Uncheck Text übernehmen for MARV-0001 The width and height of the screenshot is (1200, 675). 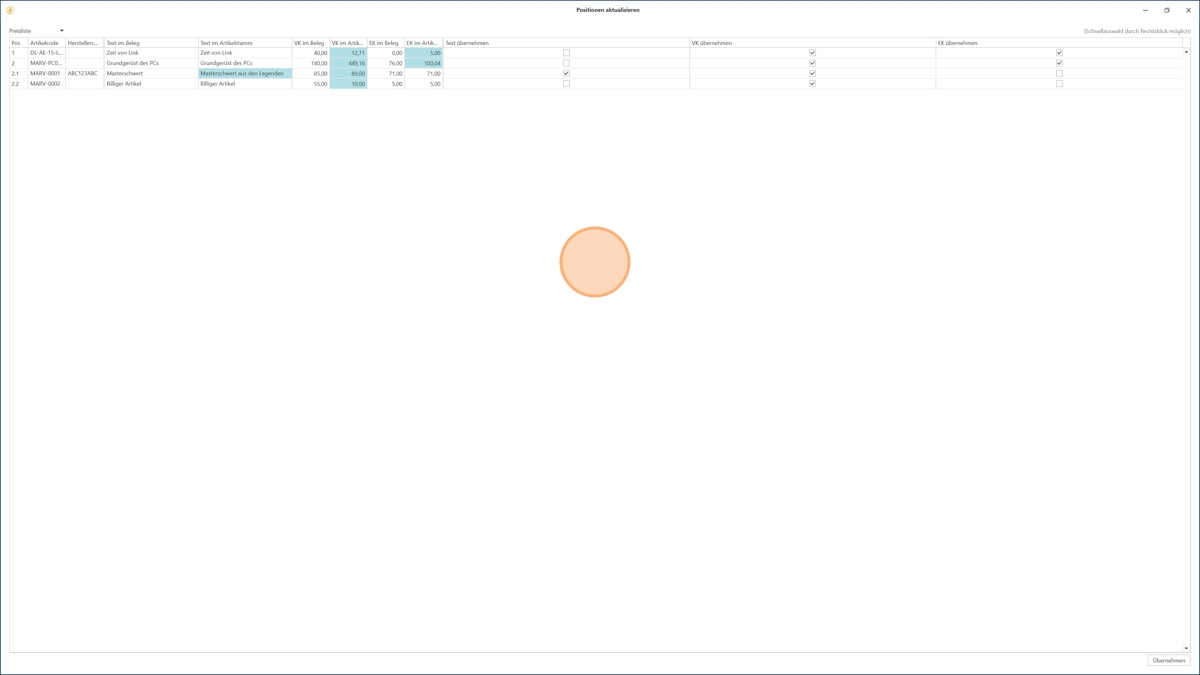[566, 74]
